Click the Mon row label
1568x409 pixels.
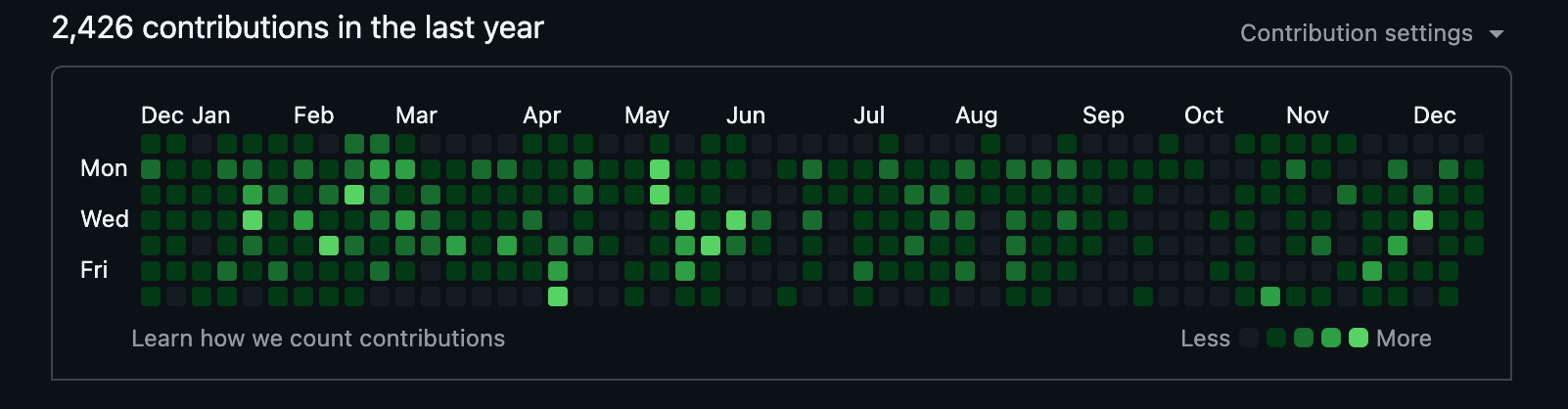104,168
